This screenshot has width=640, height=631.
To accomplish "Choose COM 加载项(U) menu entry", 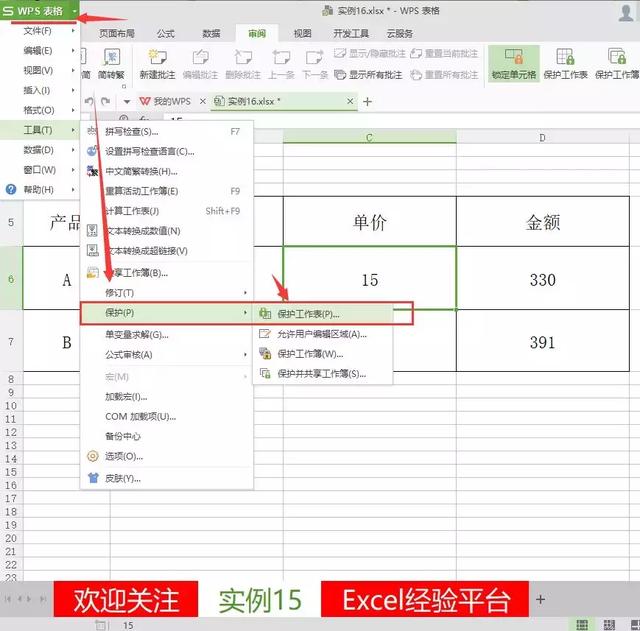I will (x=167, y=417).
